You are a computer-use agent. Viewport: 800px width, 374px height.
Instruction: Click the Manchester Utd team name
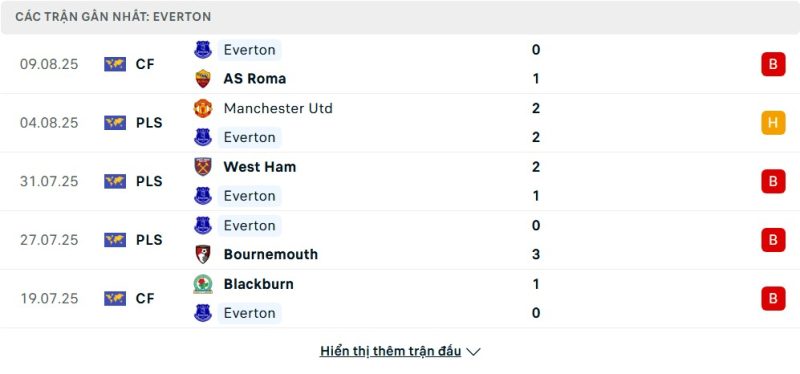[x=278, y=108]
